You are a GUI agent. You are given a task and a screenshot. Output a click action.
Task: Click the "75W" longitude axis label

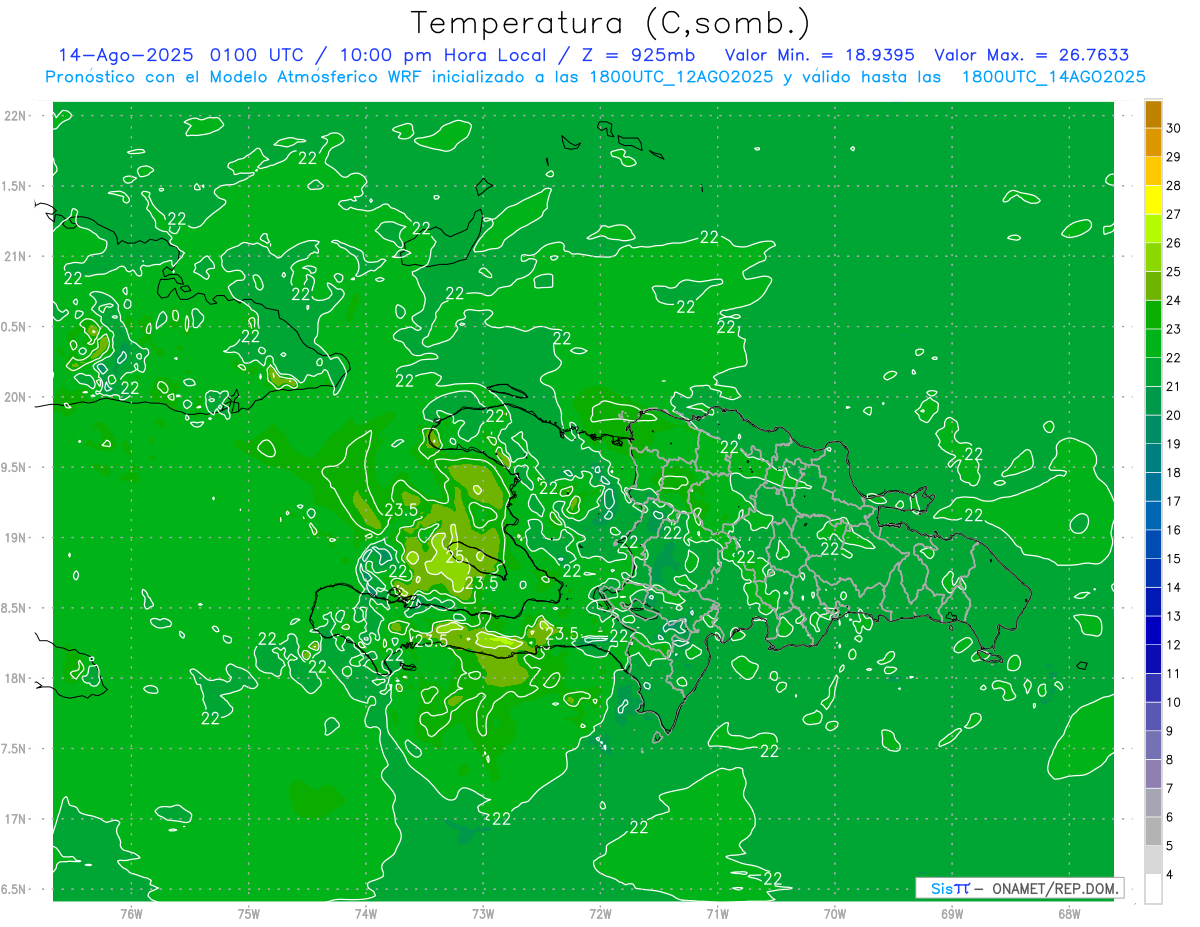coord(249,913)
